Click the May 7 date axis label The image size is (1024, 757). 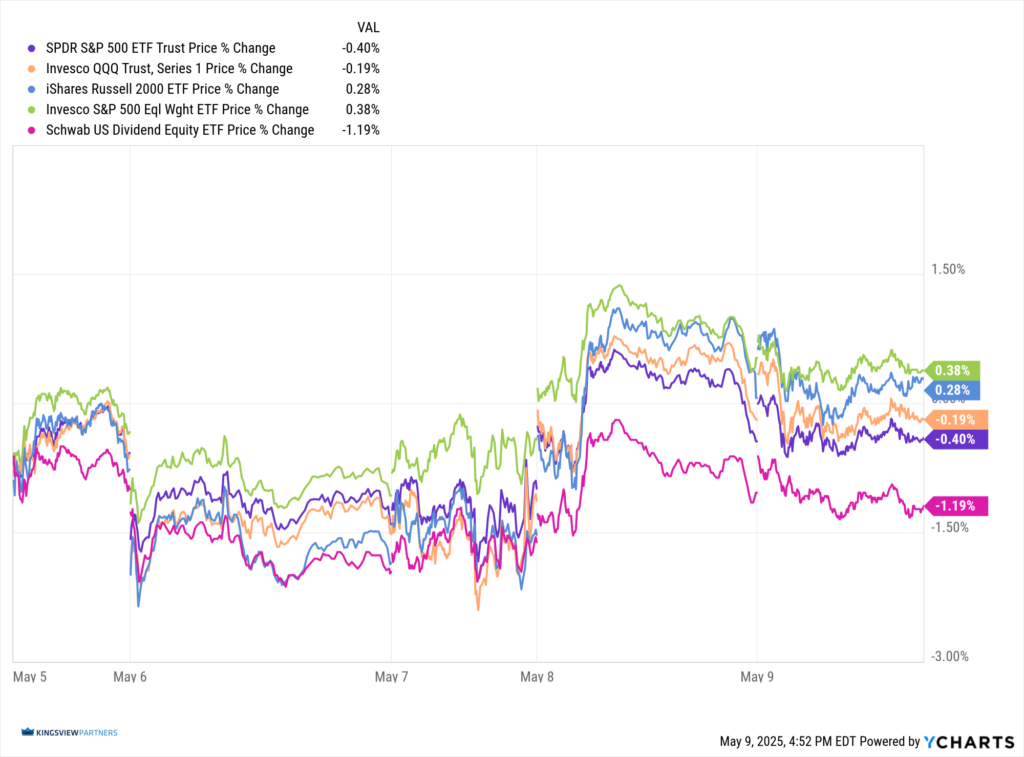392,677
